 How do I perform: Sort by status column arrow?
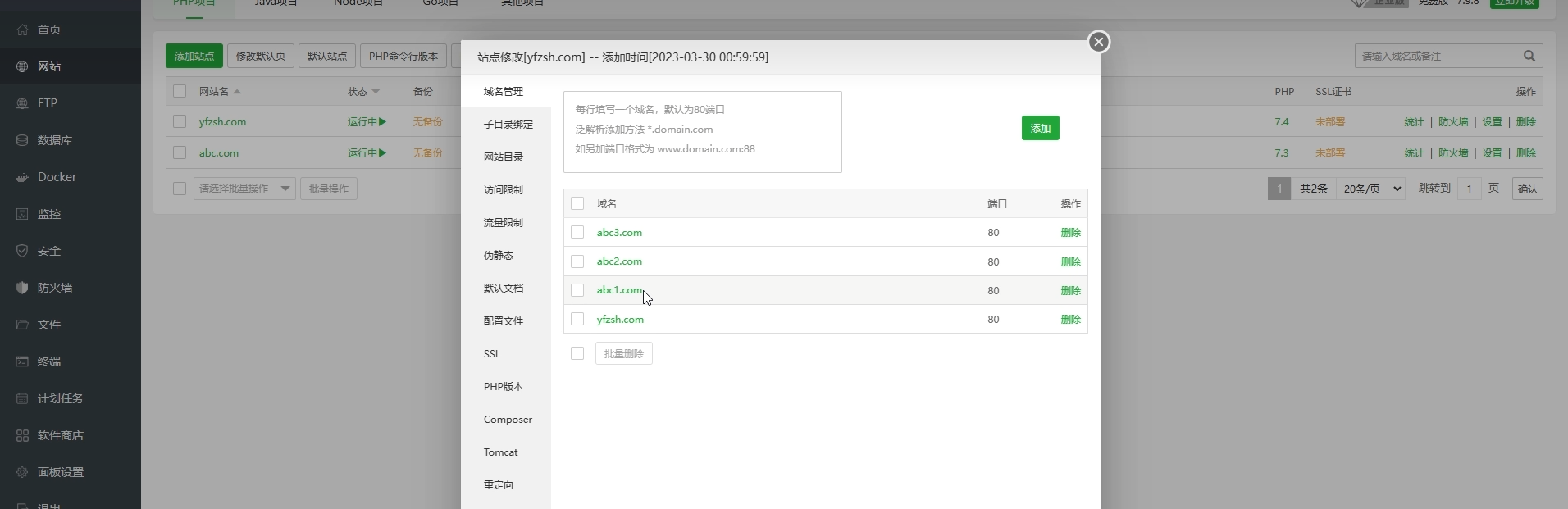(376, 92)
